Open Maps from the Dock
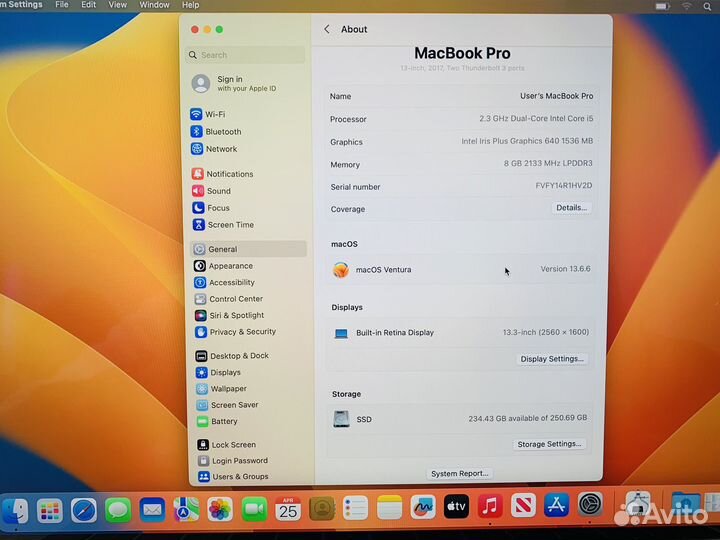This screenshot has width=720, height=540. point(186,510)
